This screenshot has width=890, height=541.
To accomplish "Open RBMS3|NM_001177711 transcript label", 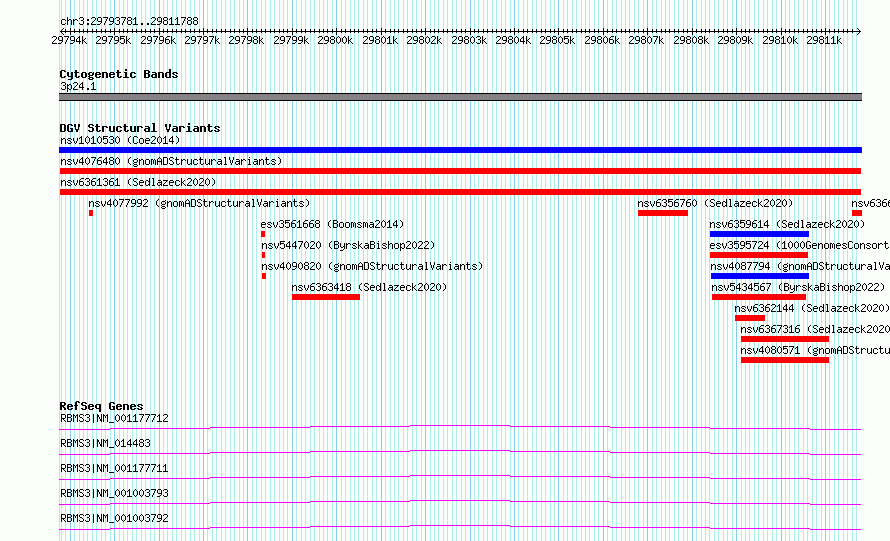I will (114, 468).
